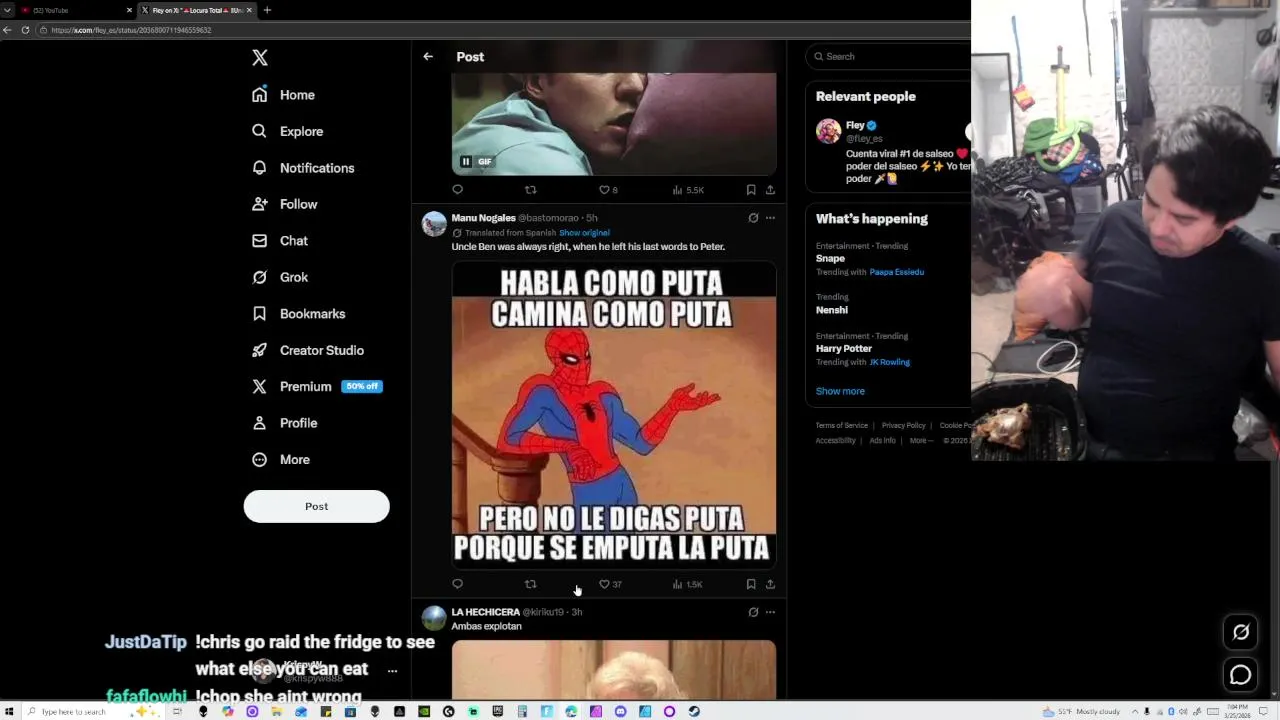Open the Accessibility footer link
The image size is (1280, 720).
pyautogui.click(x=835, y=441)
